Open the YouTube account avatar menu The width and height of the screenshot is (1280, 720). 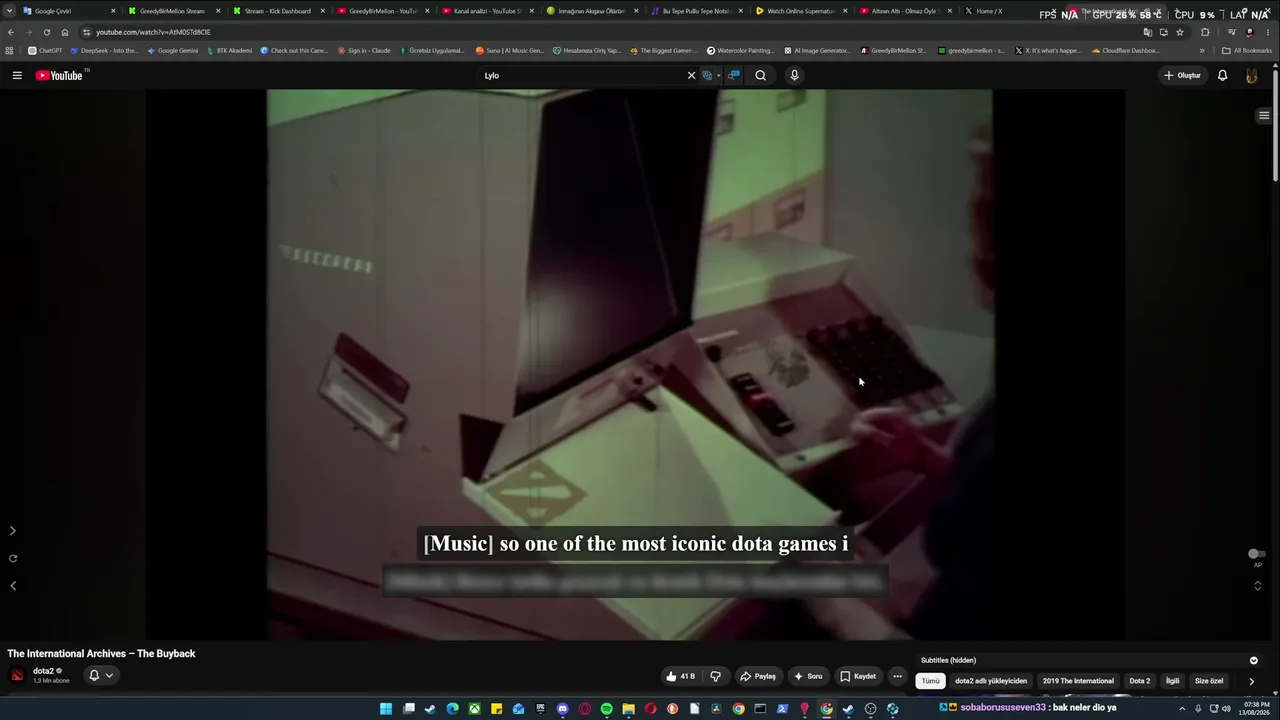1251,75
